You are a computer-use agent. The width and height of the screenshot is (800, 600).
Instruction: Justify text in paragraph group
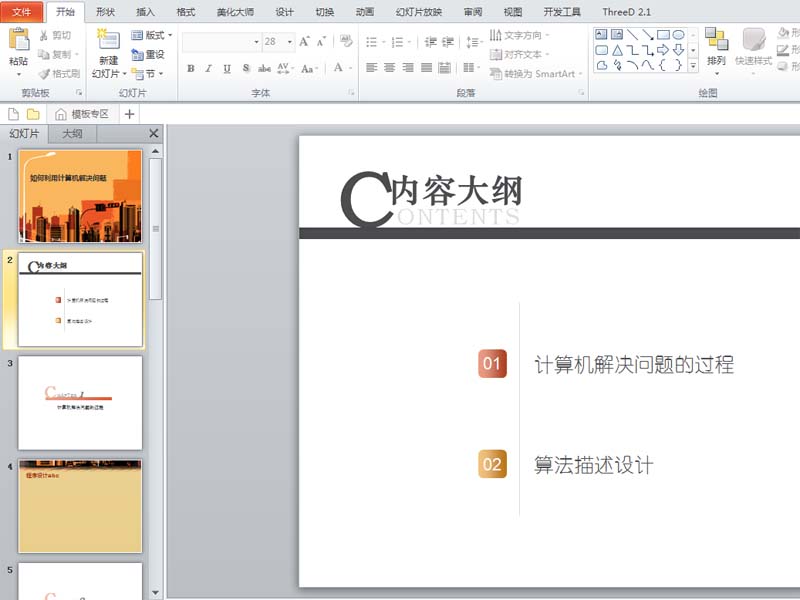[427, 67]
